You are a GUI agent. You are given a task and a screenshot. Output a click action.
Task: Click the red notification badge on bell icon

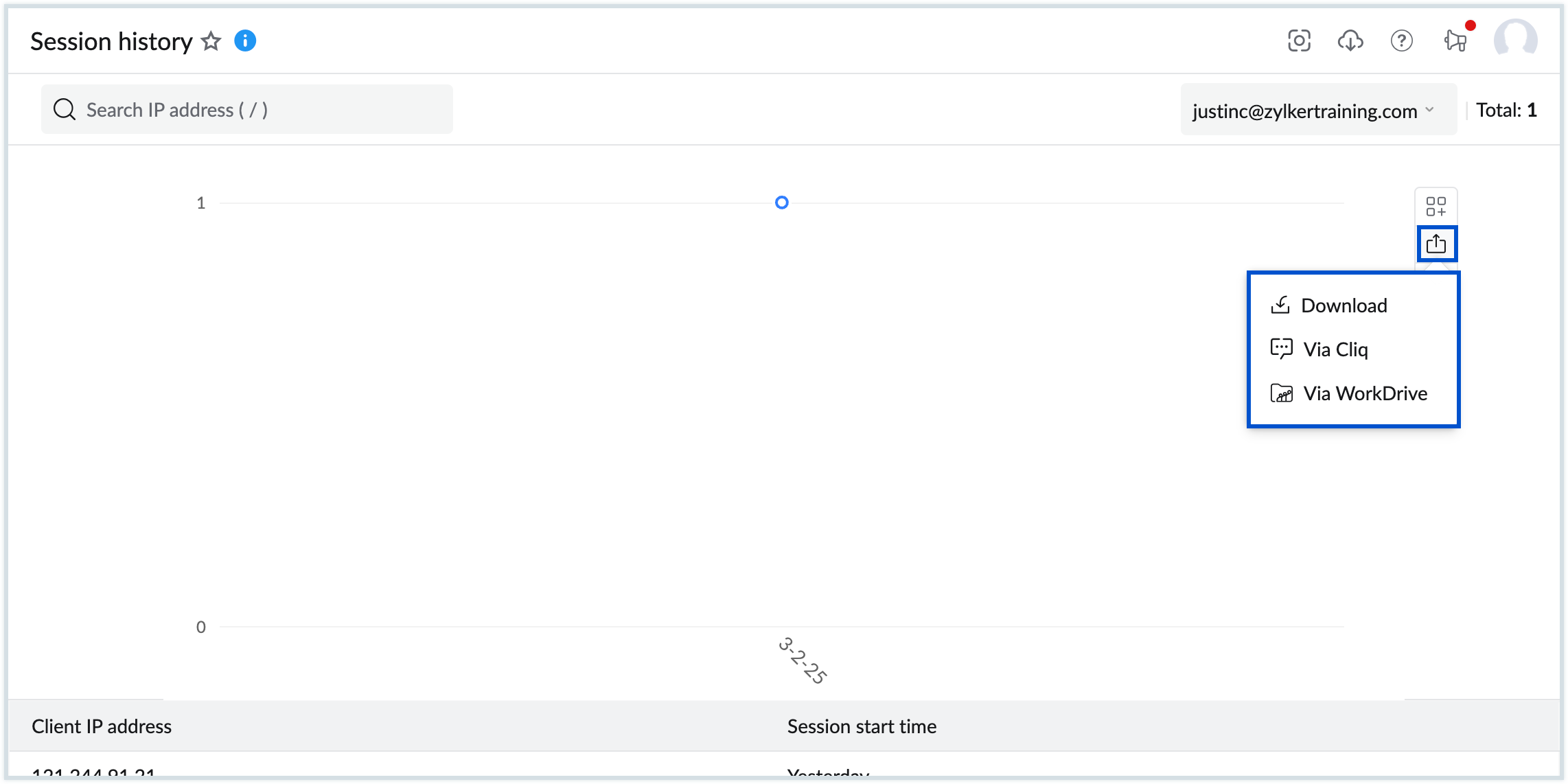pyautogui.click(x=1471, y=25)
